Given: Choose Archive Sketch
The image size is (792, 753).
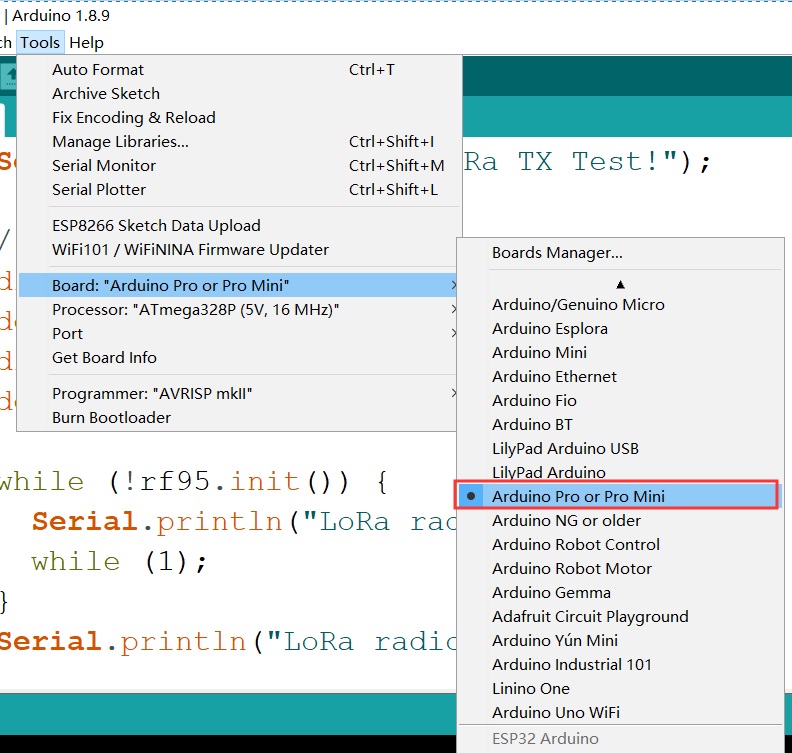Looking at the screenshot, I should [237, 94].
